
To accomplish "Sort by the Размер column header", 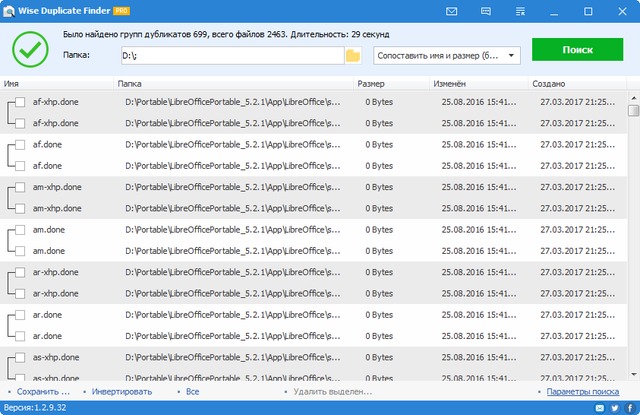I will (370, 85).
